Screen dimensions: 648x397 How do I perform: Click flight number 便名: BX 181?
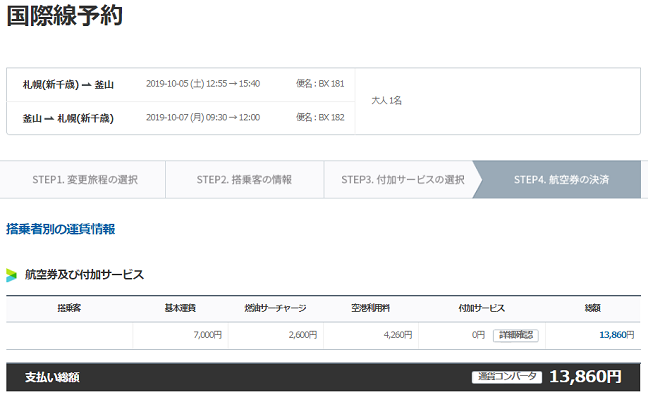click(x=320, y=83)
